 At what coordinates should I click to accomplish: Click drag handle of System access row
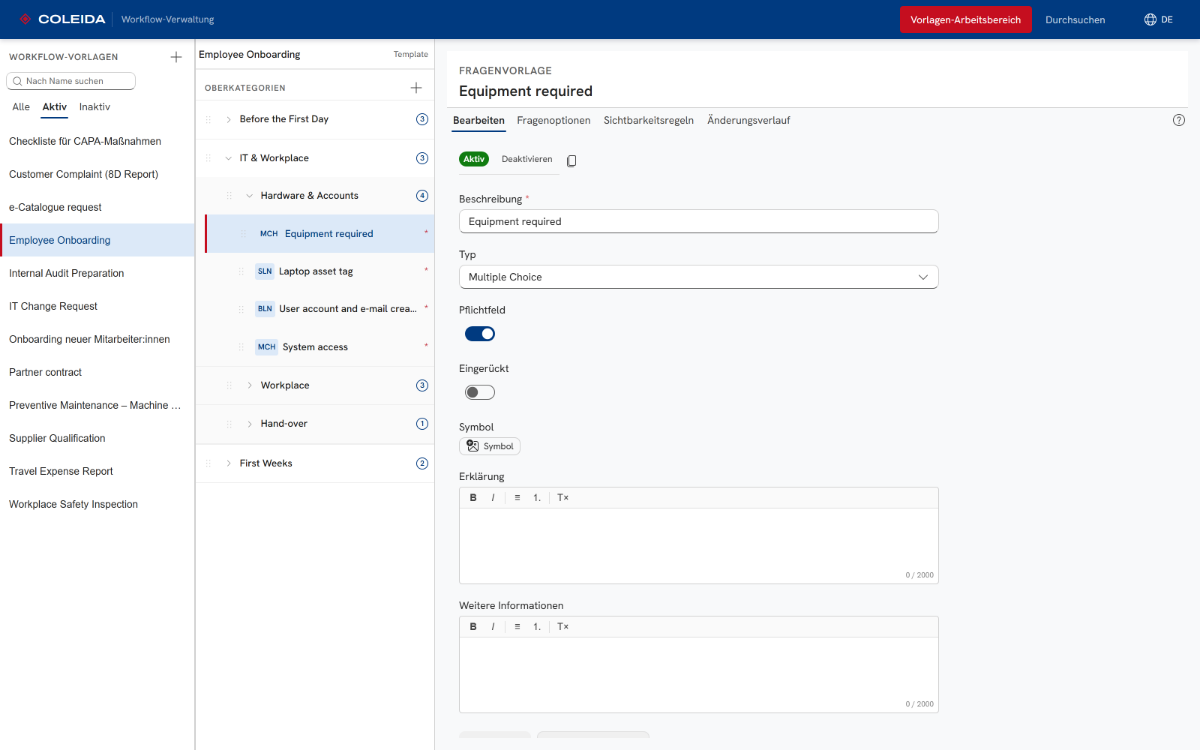pos(241,347)
